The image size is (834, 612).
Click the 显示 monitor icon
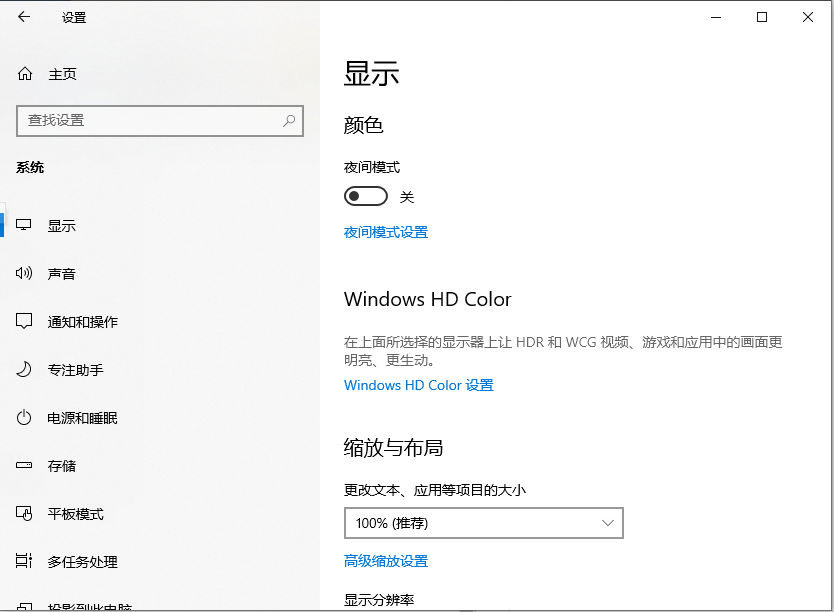pyautogui.click(x=24, y=226)
